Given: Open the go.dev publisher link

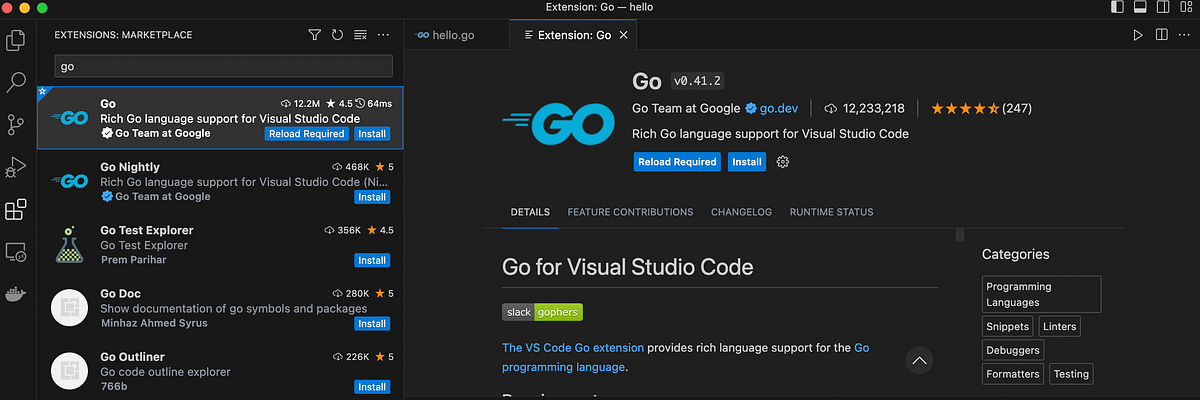Looking at the screenshot, I should (781, 108).
